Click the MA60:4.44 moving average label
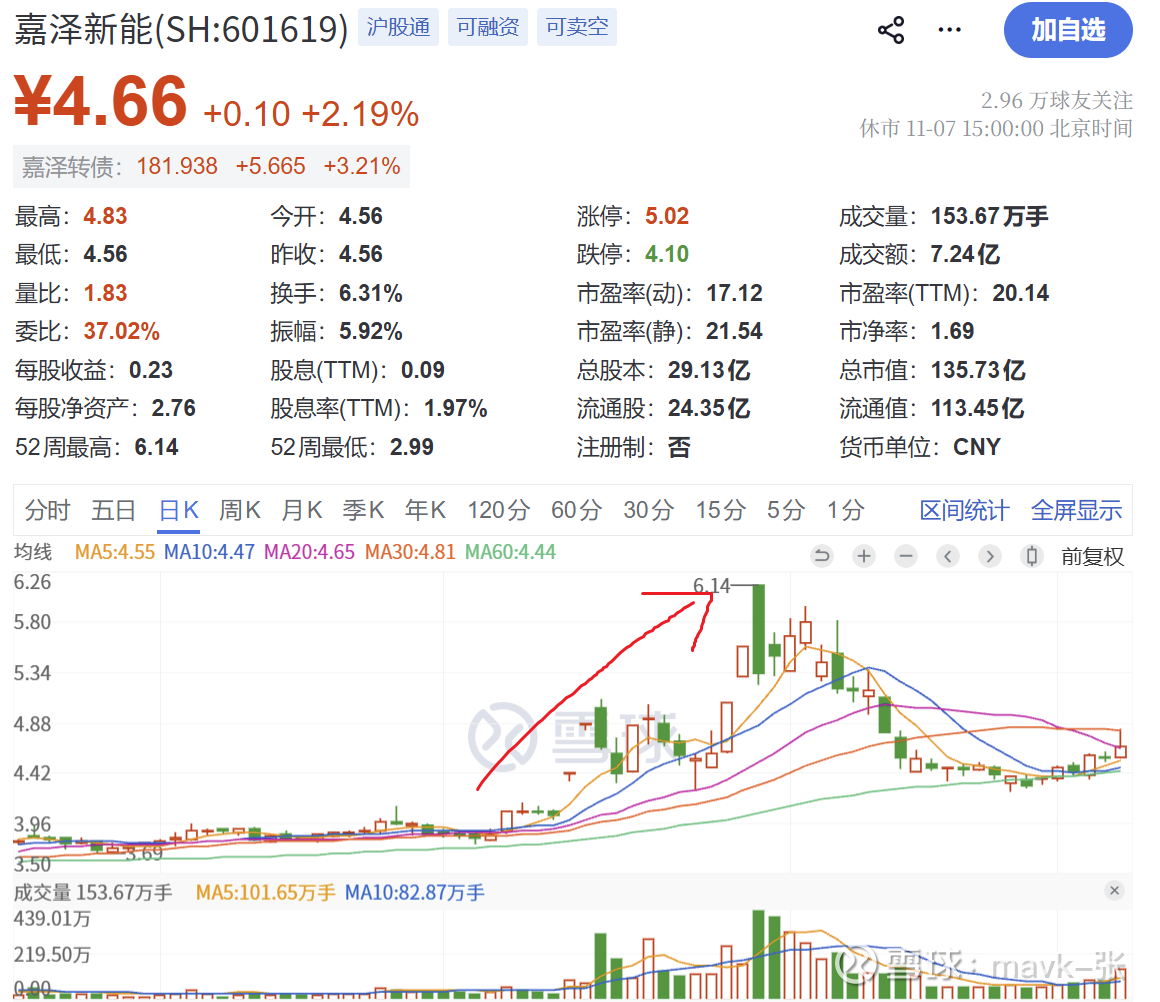The height and width of the screenshot is (1002, 1160). pyautogui.click(x=510, y=552)
